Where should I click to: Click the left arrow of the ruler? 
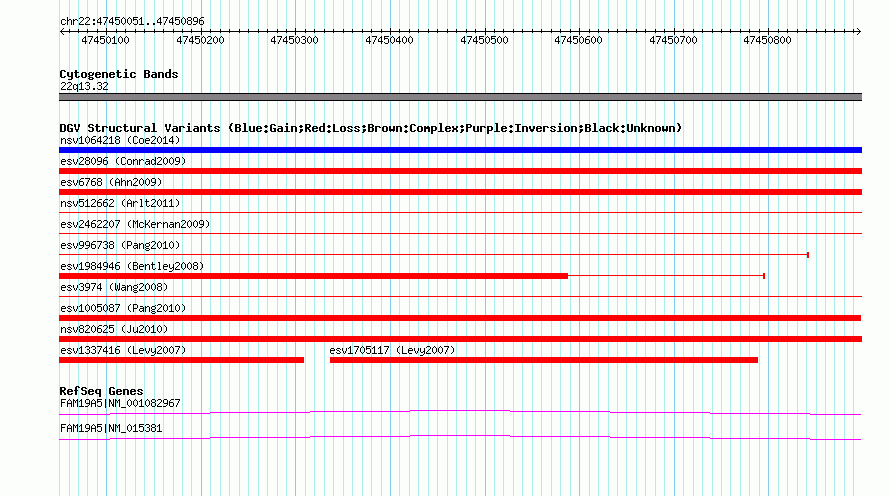62,32
